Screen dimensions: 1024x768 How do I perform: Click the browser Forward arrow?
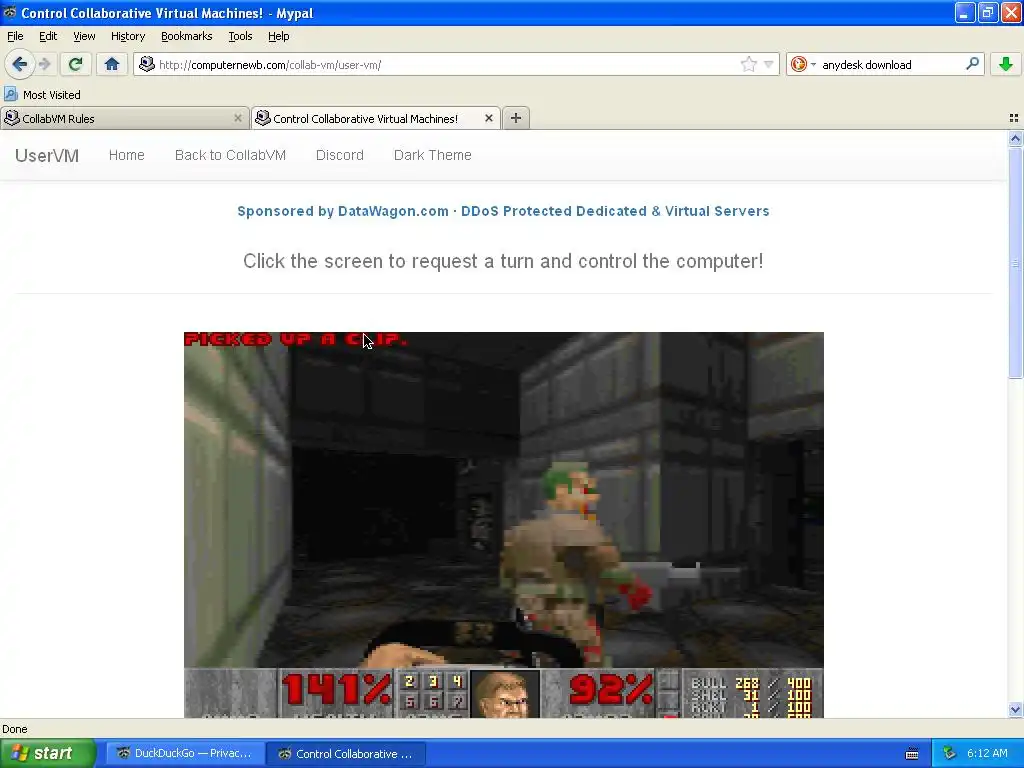pyautogui.click(x=44, y=64)
